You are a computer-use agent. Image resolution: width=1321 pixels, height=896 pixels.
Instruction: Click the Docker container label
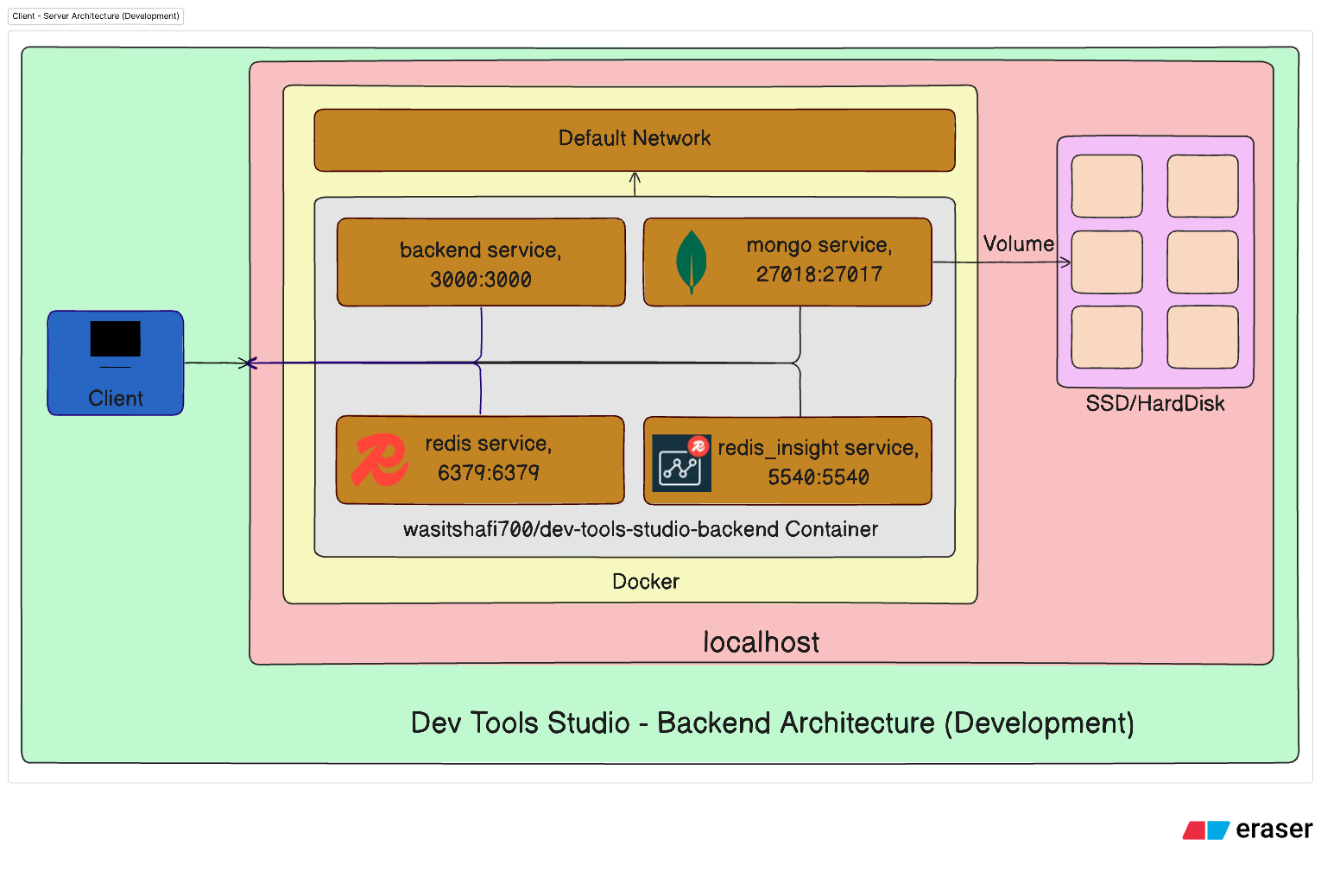(x=645, y=581)
